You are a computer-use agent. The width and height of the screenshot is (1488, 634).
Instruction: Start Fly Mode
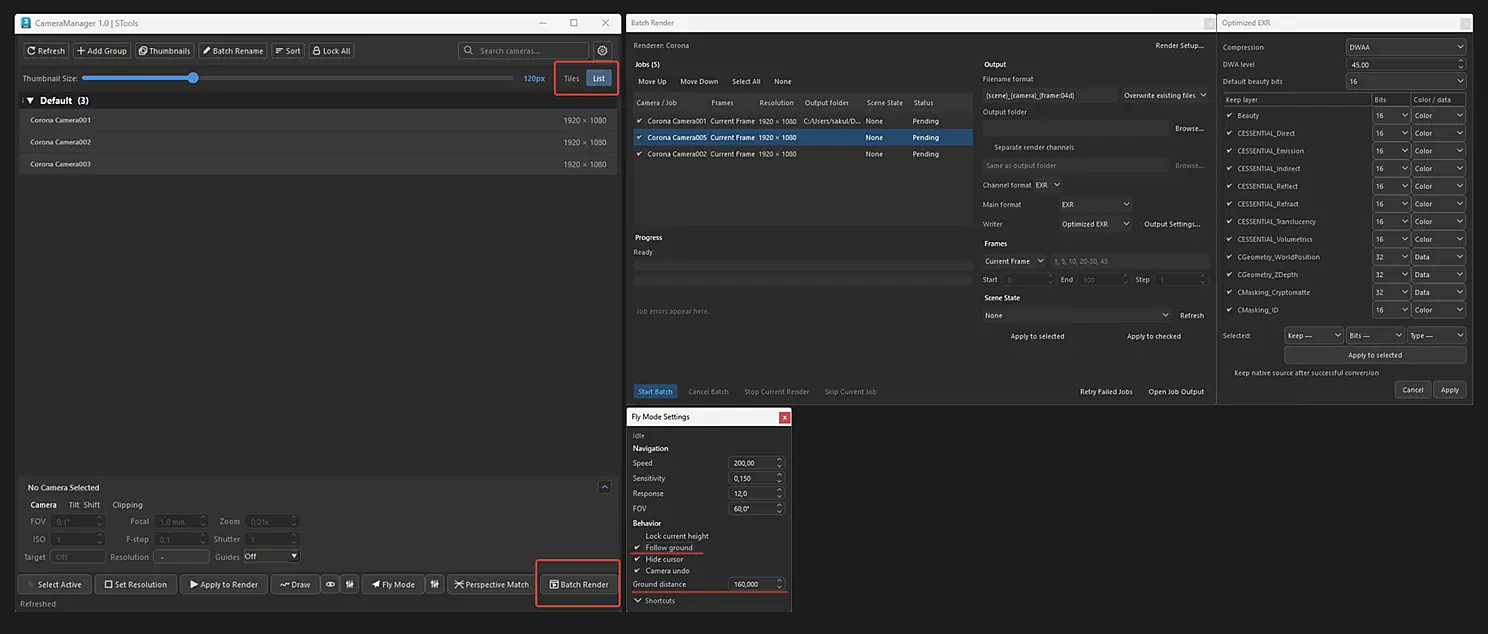click(x=392, y=585)
